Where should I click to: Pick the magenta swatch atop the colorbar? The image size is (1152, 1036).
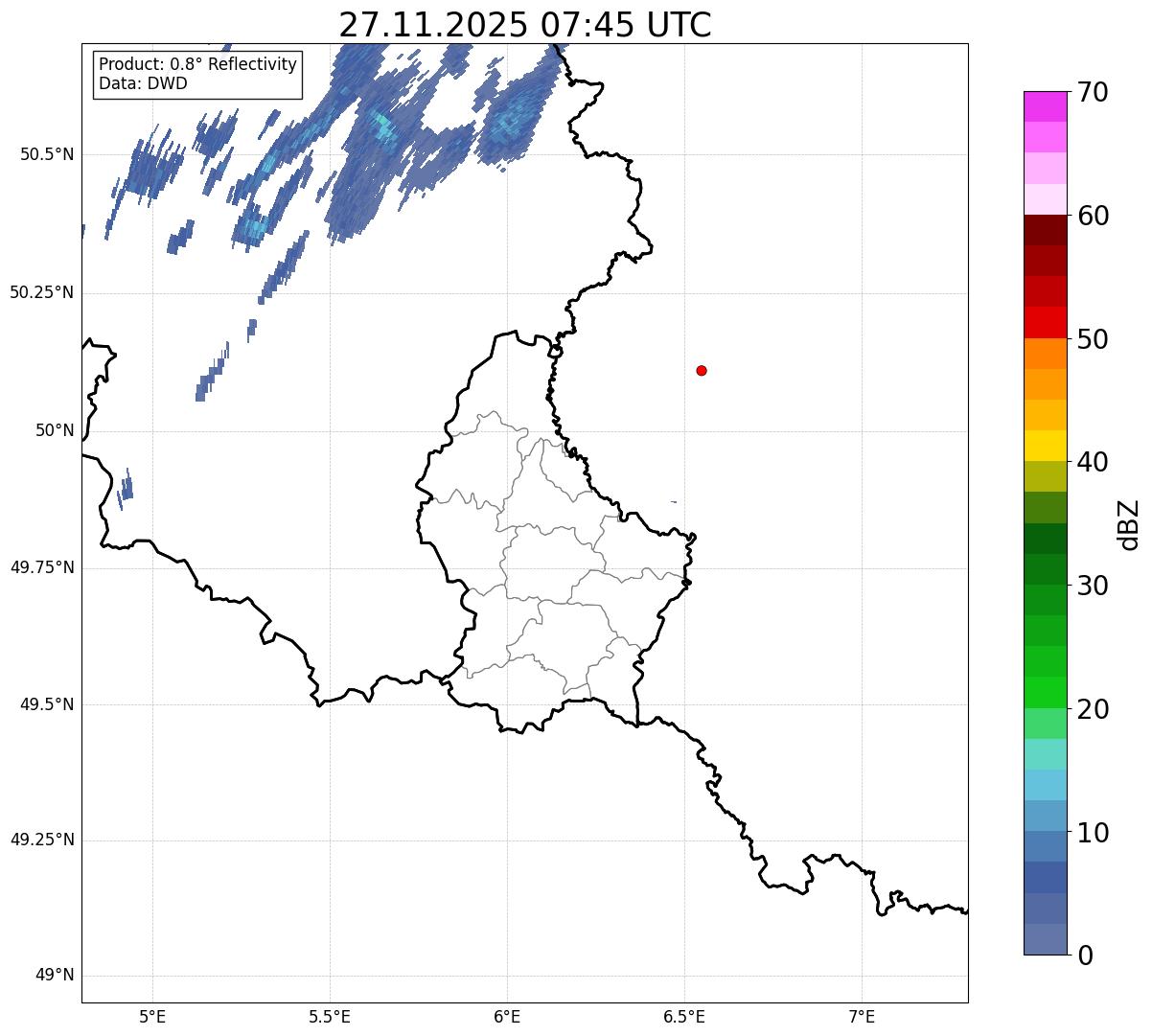coord(1046,106)
